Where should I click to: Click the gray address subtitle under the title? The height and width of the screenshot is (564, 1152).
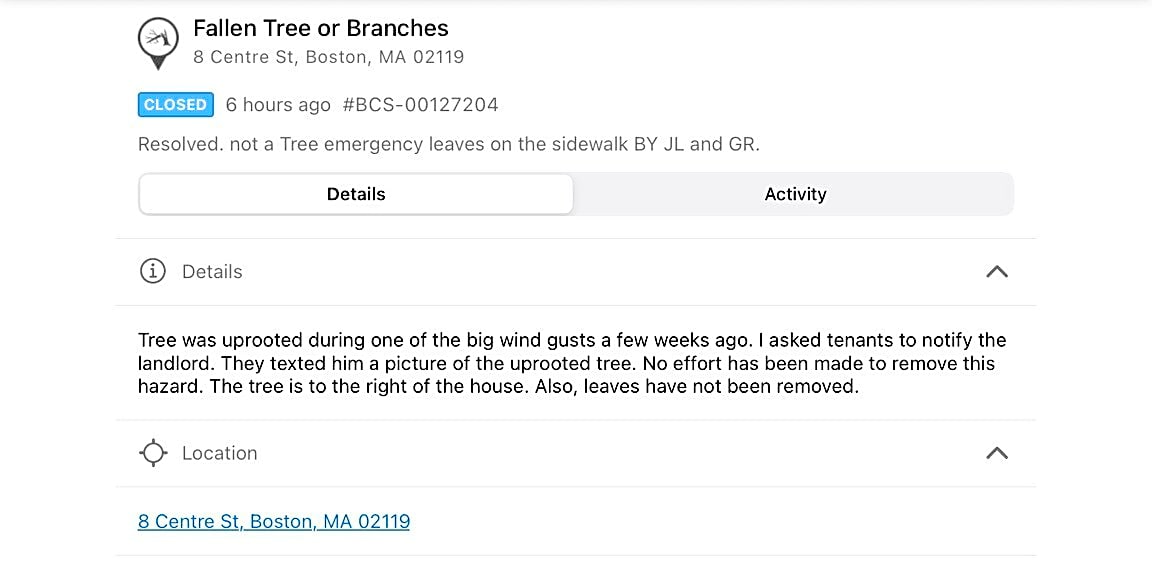point(328,57)
